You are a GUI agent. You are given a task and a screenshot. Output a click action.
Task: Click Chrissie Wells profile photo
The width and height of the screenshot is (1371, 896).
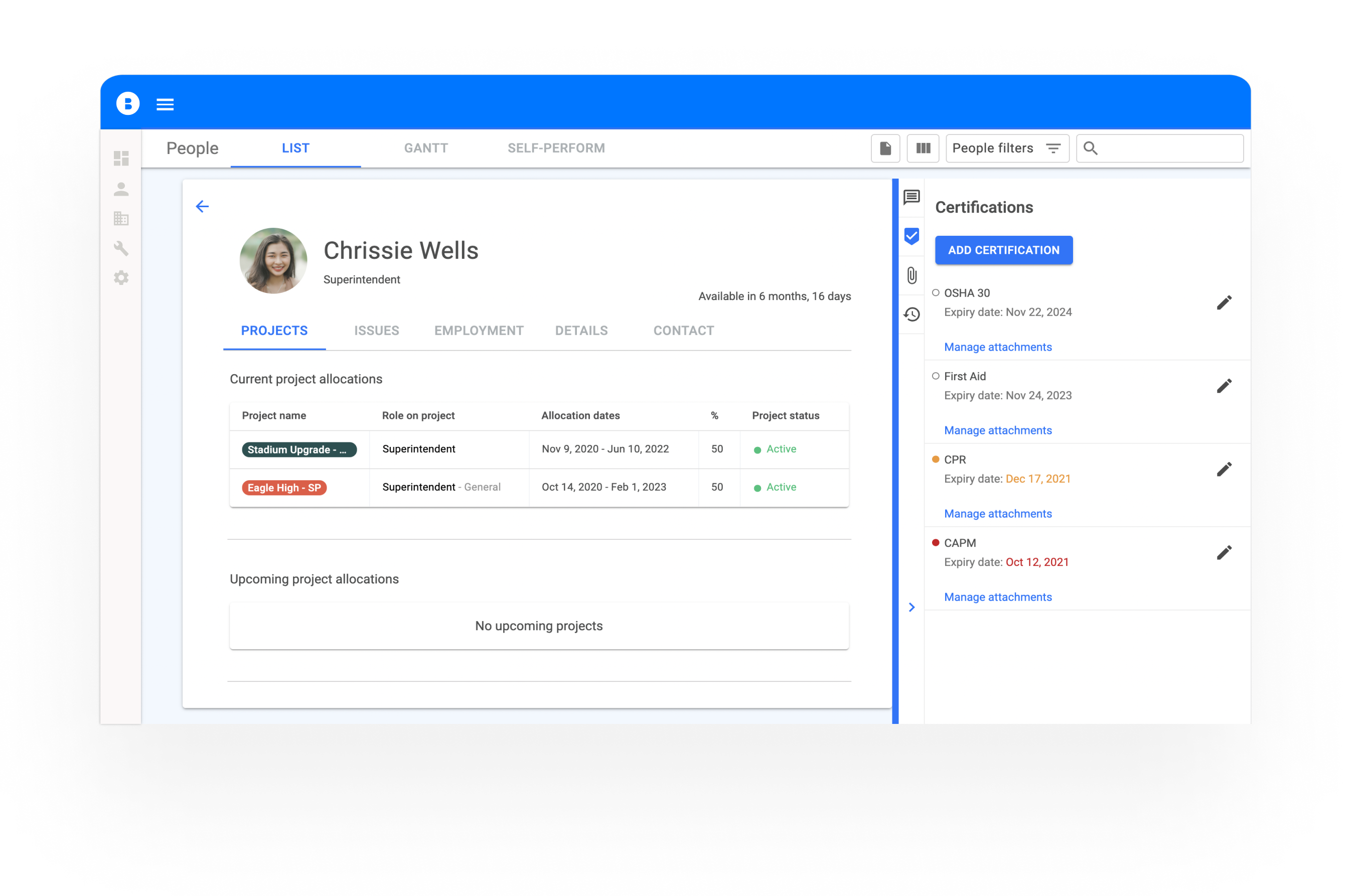(273, 260)
